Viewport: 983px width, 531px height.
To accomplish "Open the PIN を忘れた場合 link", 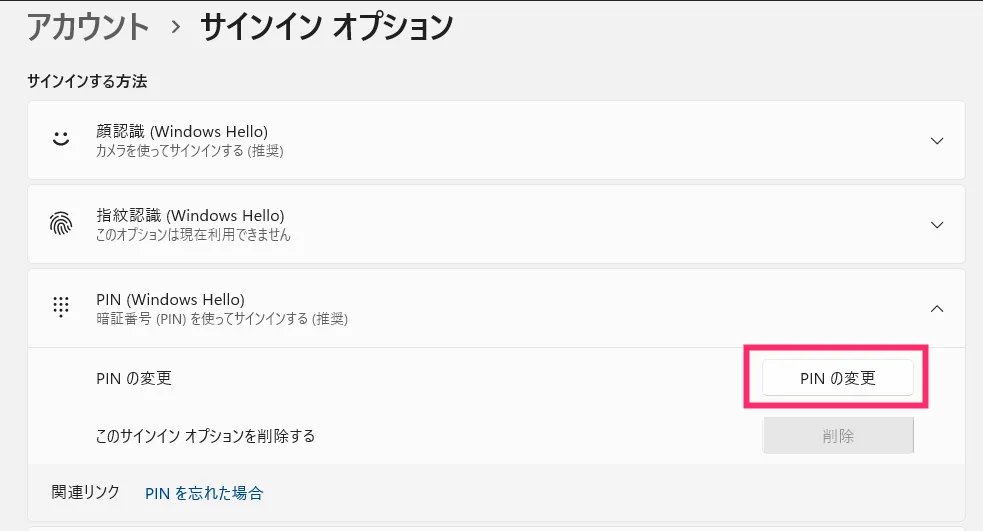I will tap(204, 493).
